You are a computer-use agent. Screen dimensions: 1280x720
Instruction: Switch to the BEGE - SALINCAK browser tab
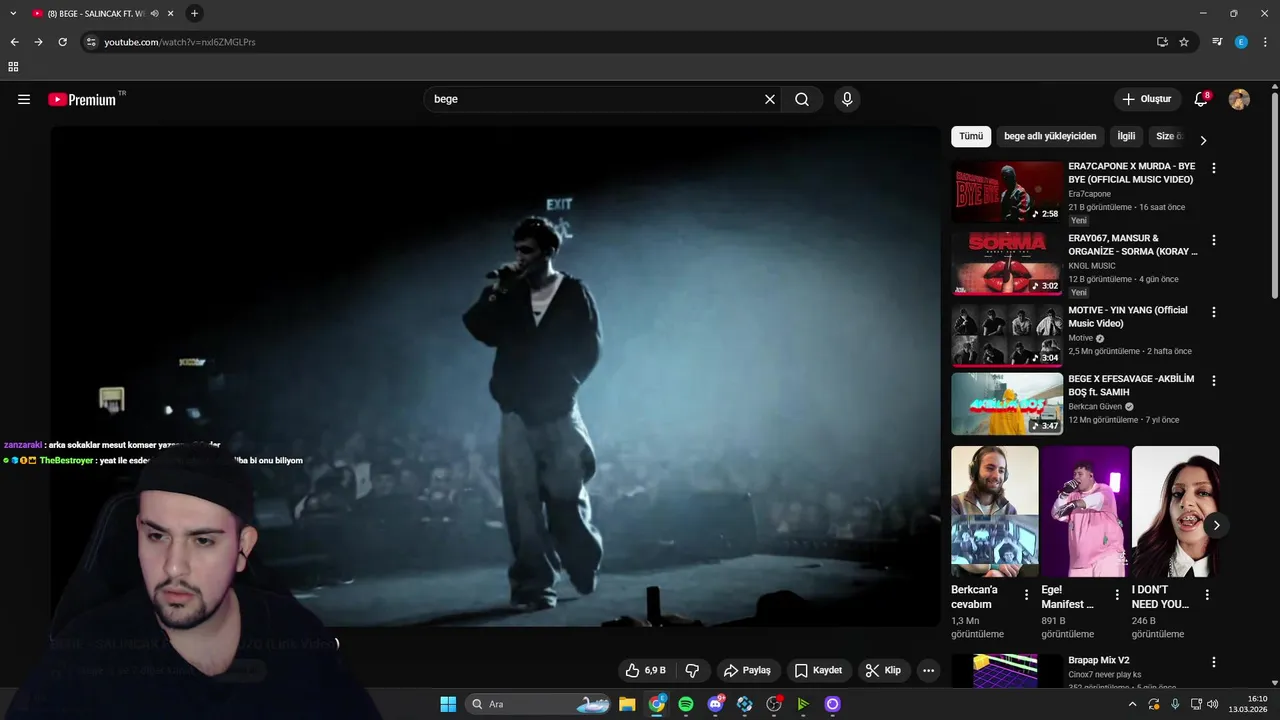[x=97, y=13]
